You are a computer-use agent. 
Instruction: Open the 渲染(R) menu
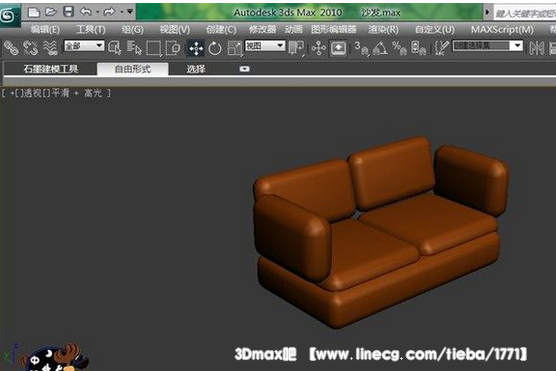tap(383, 29)
